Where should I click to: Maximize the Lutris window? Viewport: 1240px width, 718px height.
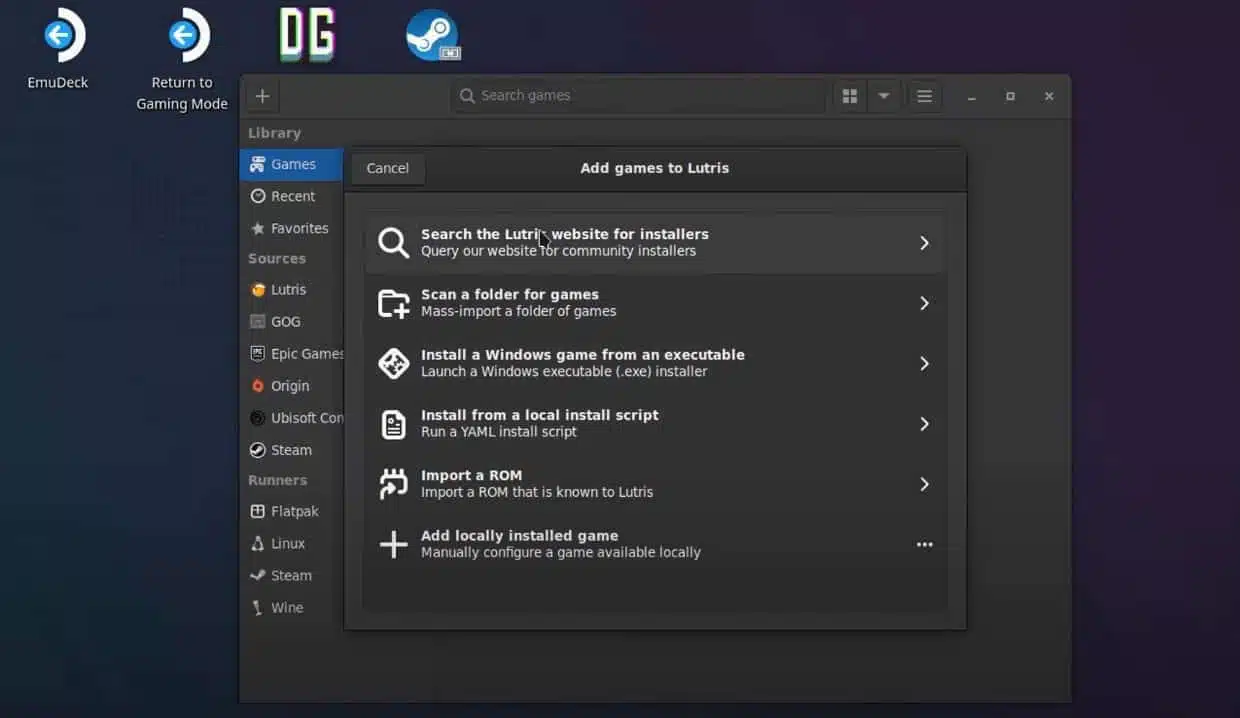[x=1010, y=96]
